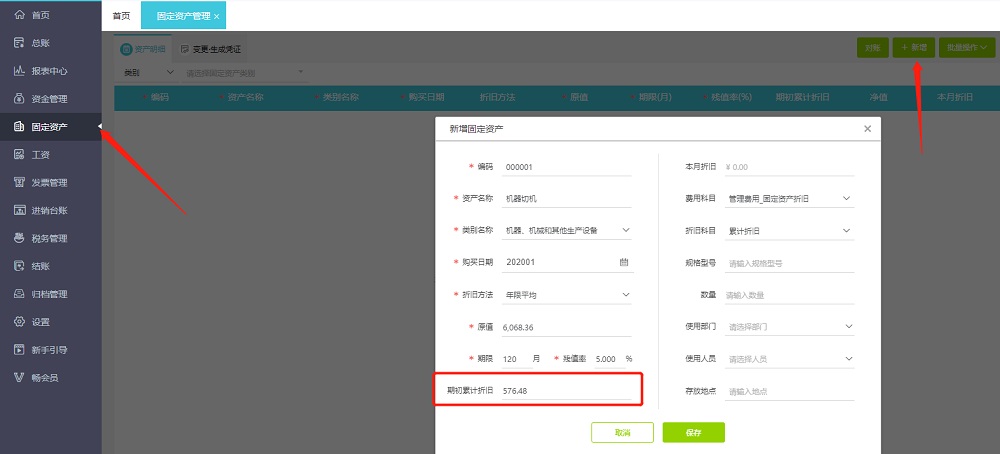Click the 数量 input field
This screenshot has height=454, width=1000.
(x=790, y=295)
